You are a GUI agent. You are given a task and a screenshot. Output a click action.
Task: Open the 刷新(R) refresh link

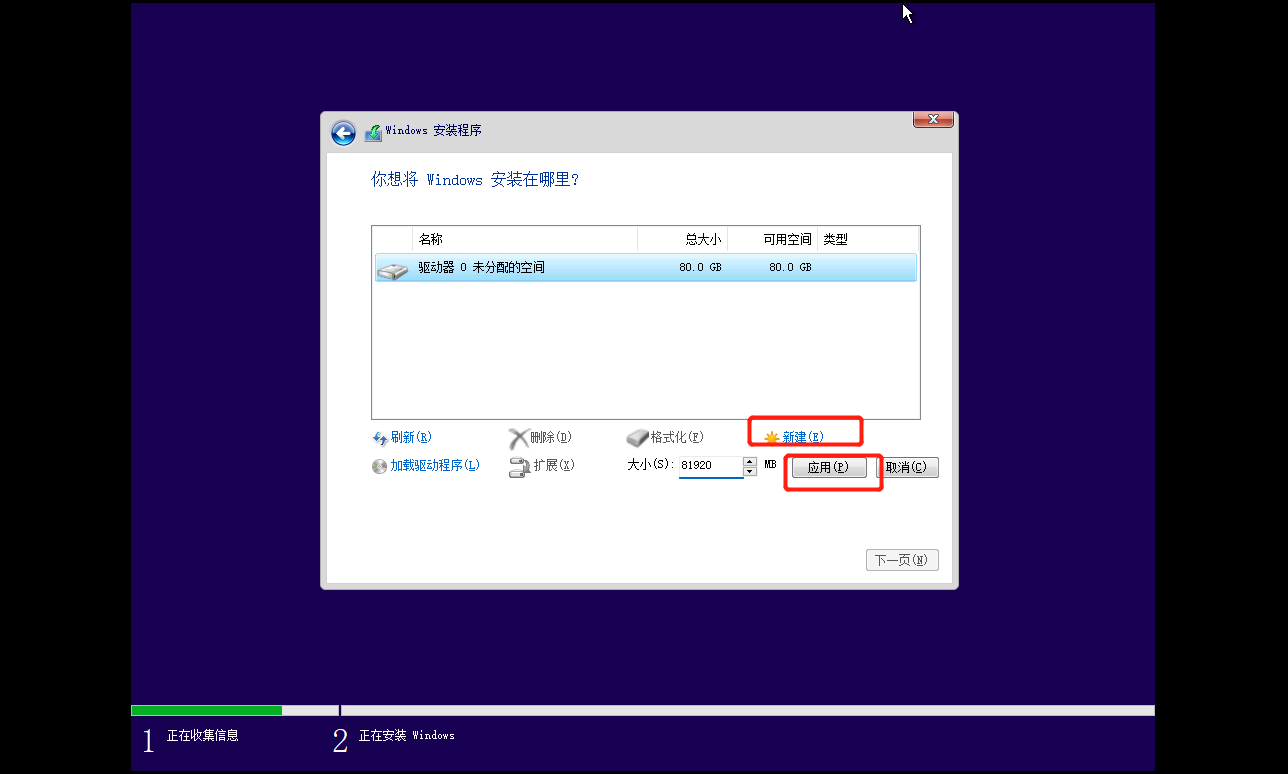click(x=411, y=438)
